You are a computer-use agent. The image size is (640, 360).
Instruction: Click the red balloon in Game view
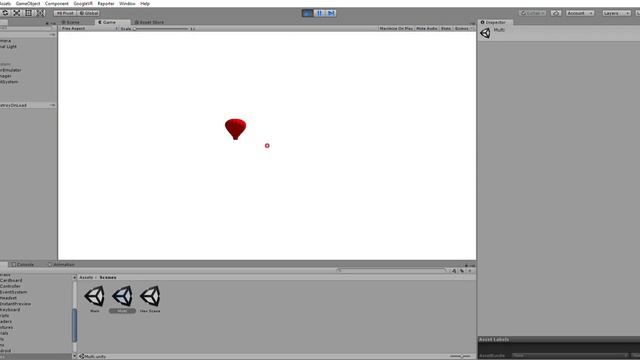tap(236, 129)
